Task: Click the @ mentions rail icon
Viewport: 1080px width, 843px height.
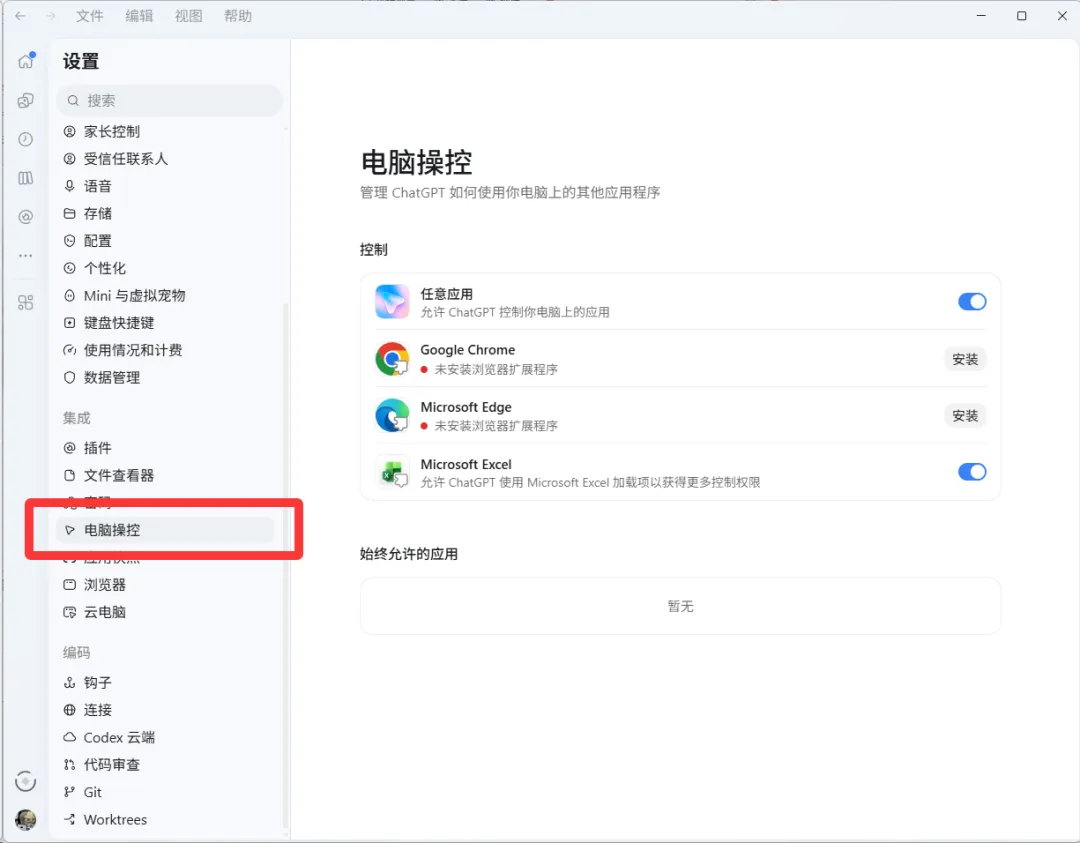Action: (25, 217)
